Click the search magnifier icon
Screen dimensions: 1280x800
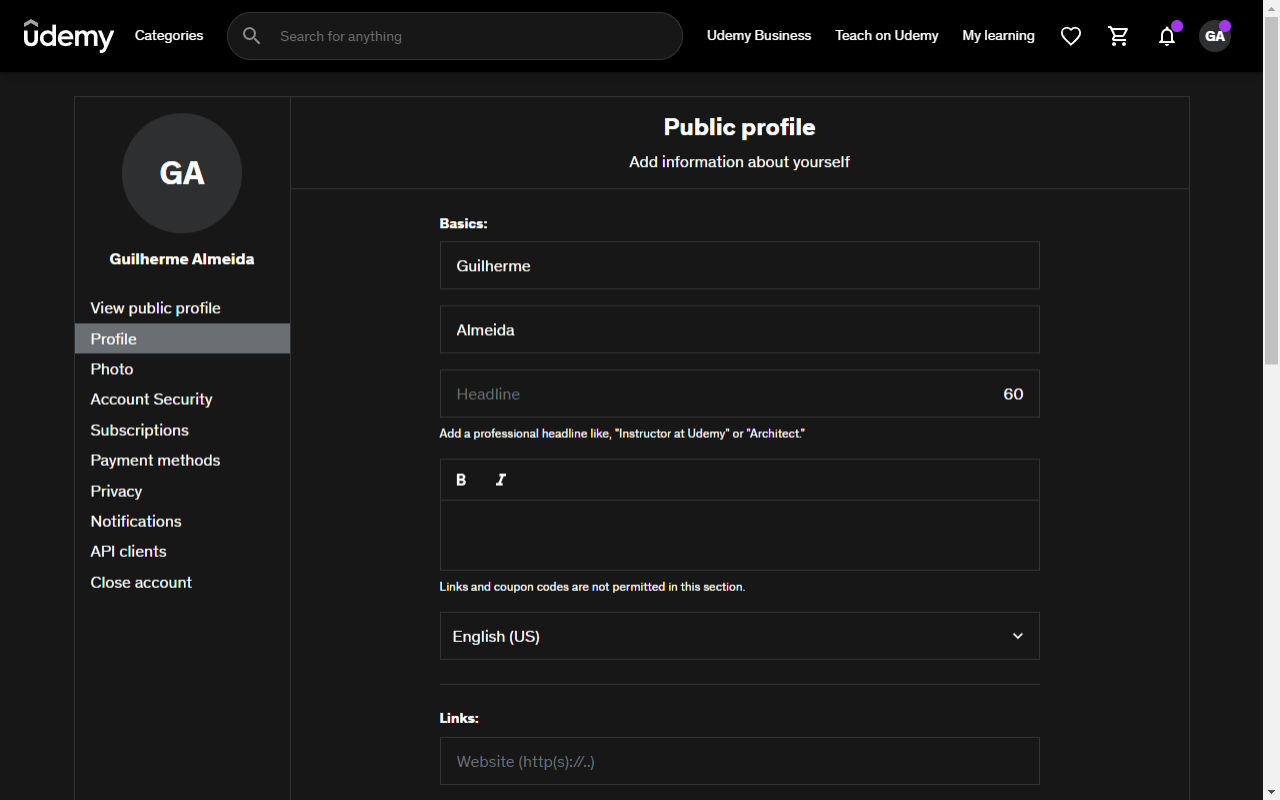coord(251,35)
